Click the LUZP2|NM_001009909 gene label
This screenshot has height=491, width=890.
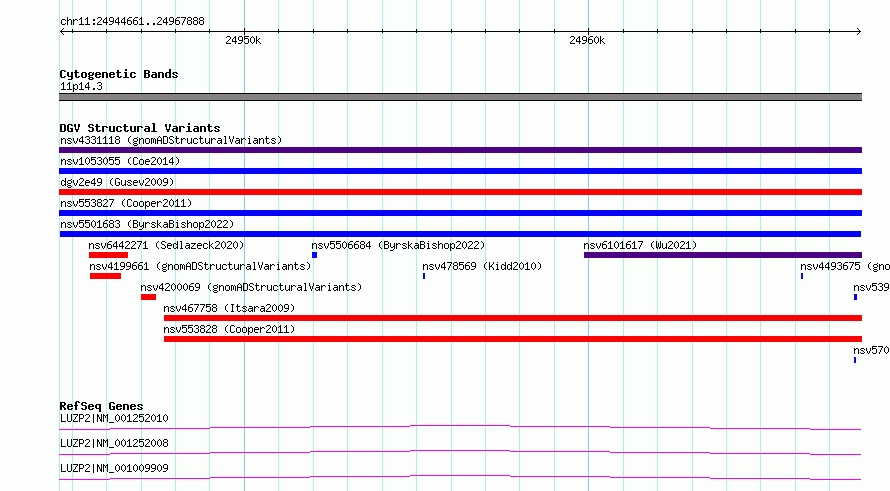coord(114,468)
